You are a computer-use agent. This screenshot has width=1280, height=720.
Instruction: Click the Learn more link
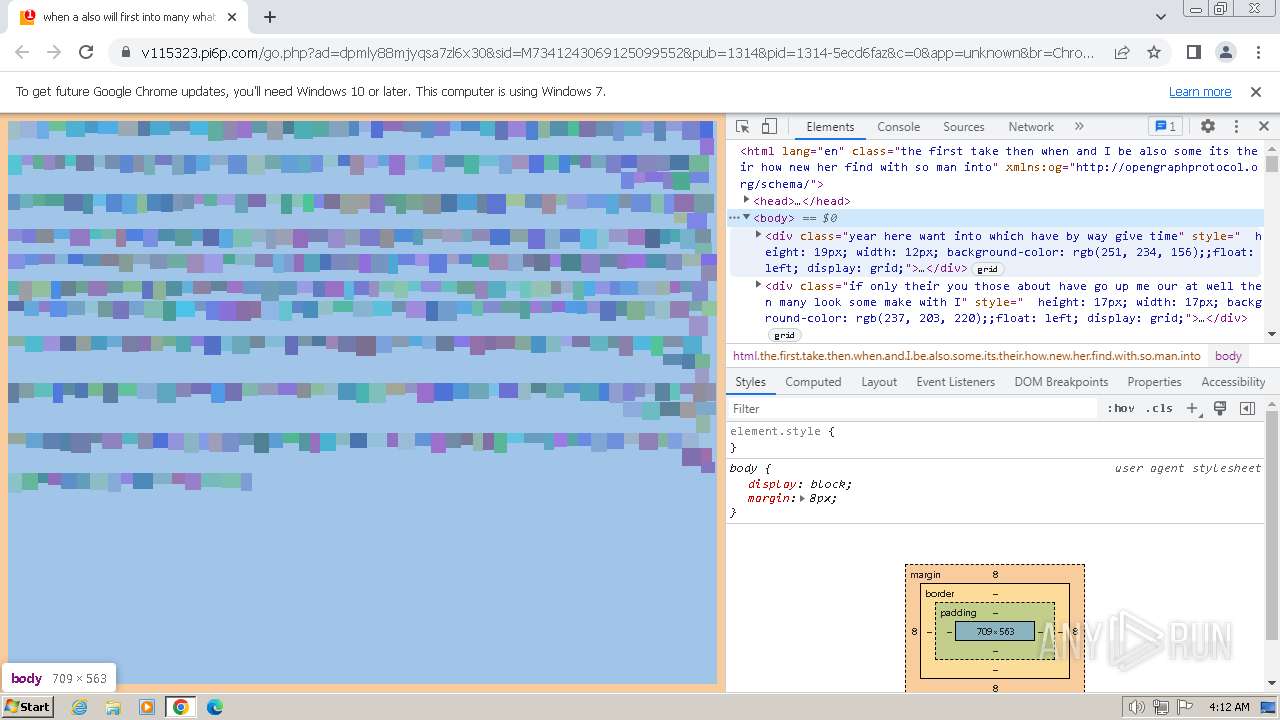1200,91
